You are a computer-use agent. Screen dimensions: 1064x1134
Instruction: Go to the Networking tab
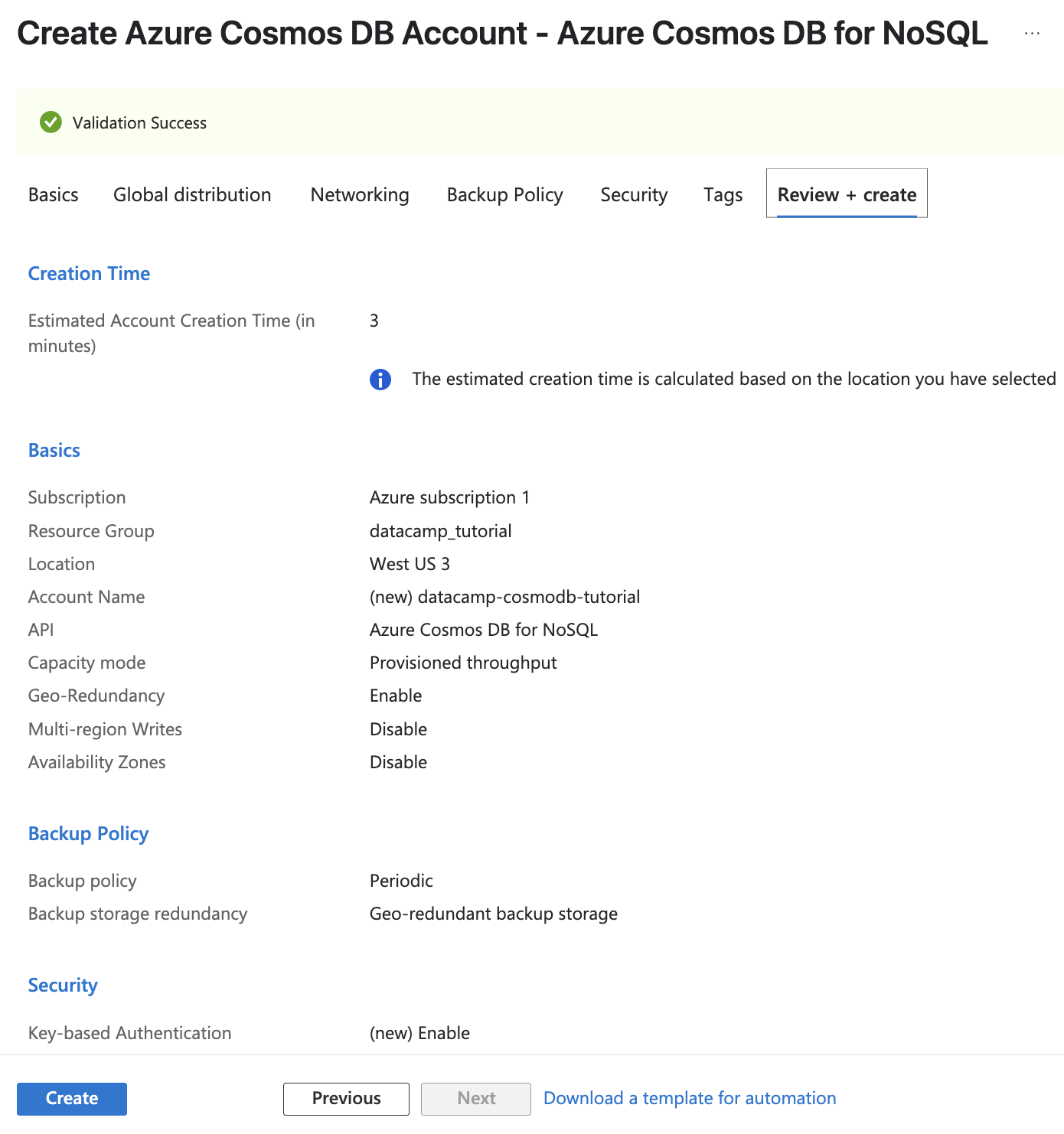360,195
